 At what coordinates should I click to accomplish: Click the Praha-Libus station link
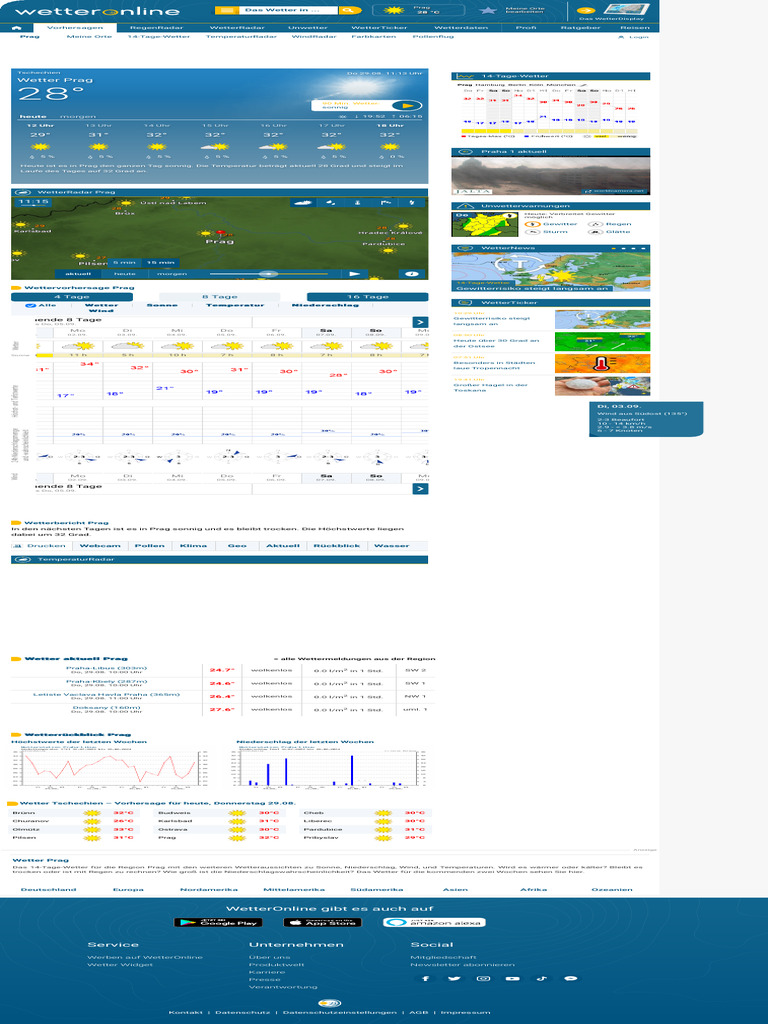tap(106, 668)
